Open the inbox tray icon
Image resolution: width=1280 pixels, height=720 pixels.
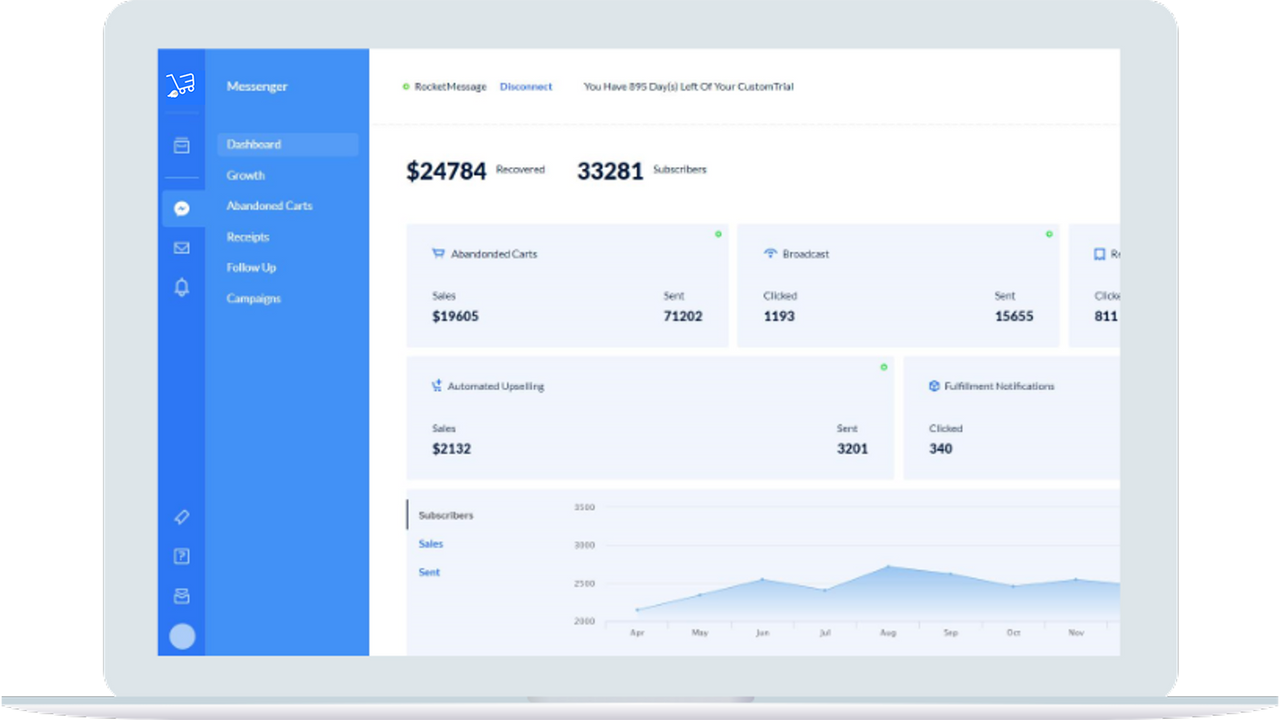click(181, 596)
